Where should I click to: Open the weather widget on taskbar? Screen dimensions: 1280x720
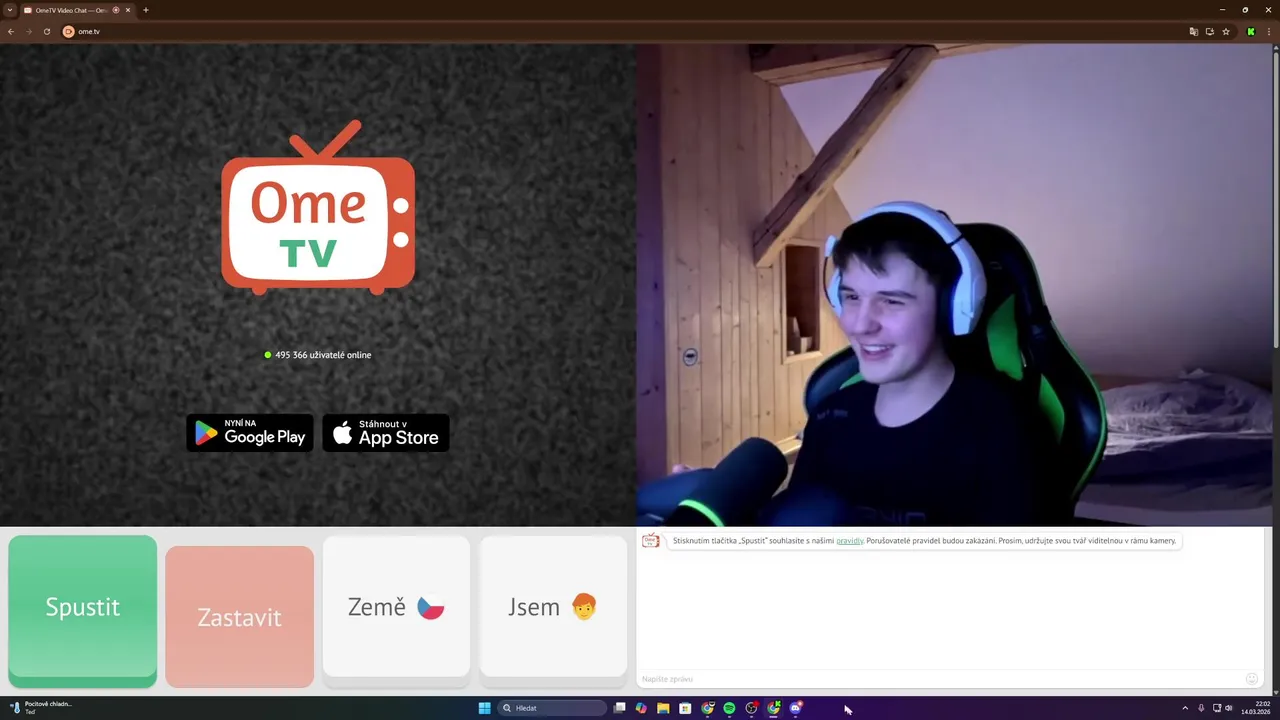[x=42, y=708]
